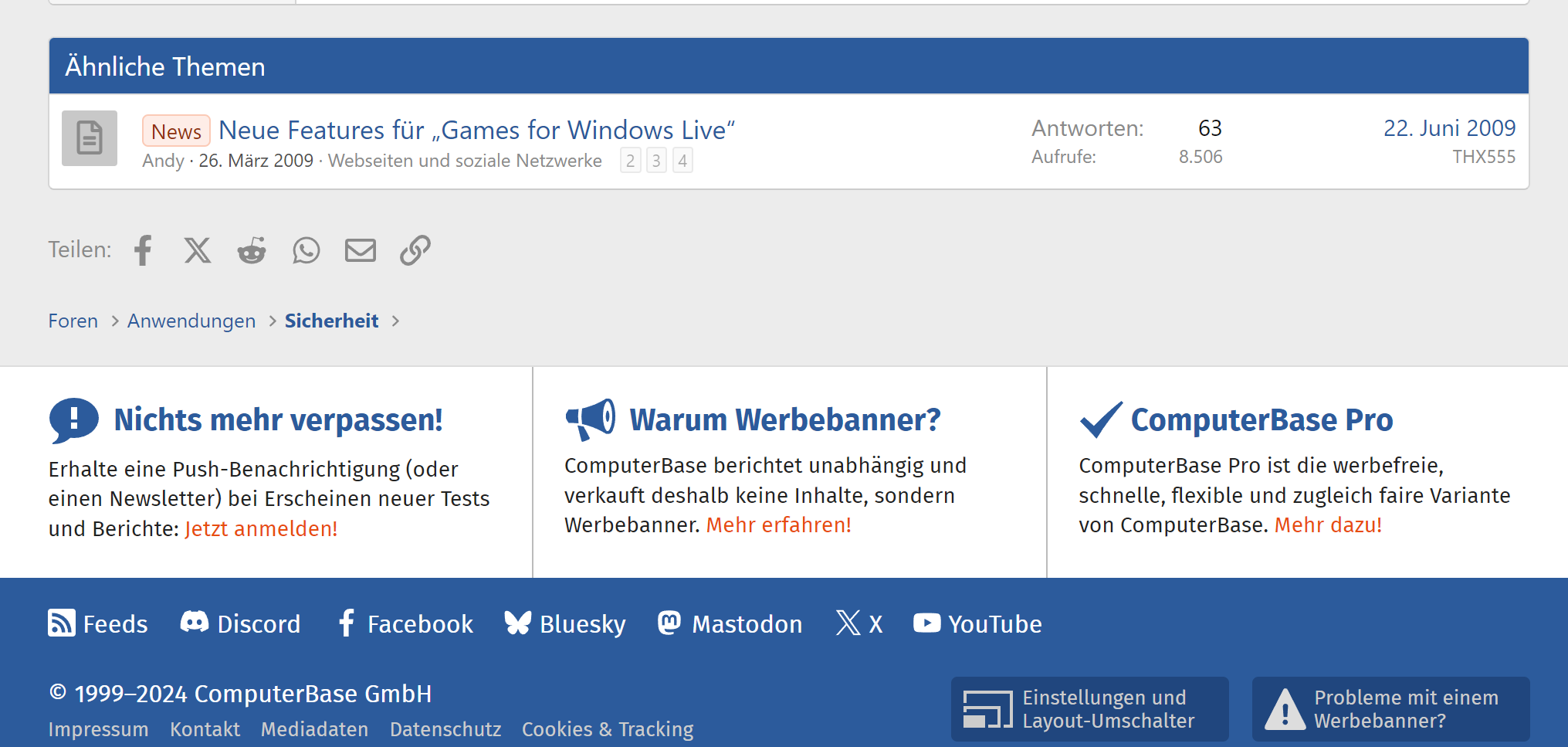Share by email envelope icon

coord(361,250)
